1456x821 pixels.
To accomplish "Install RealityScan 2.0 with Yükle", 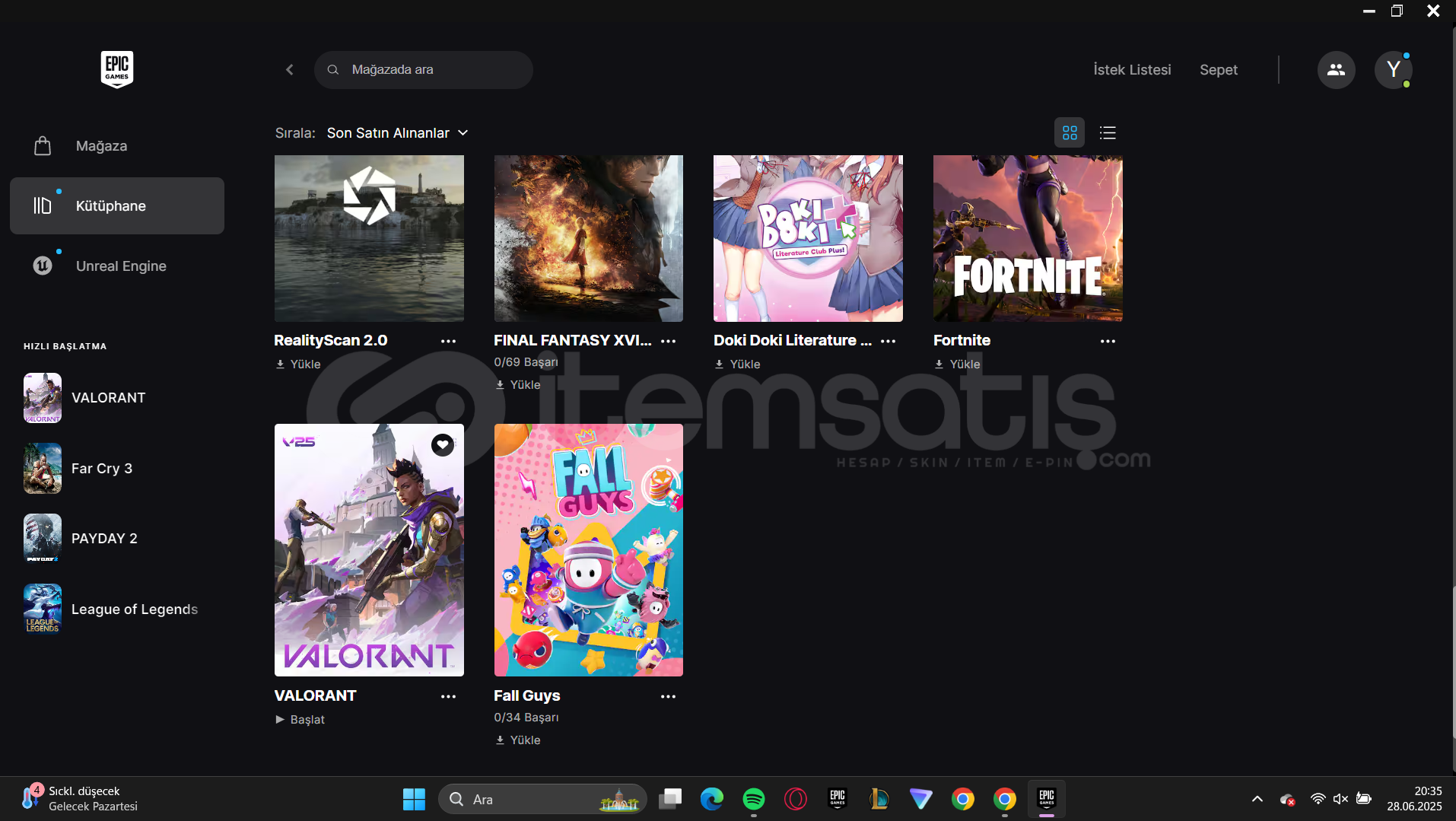I will point(298,364).
